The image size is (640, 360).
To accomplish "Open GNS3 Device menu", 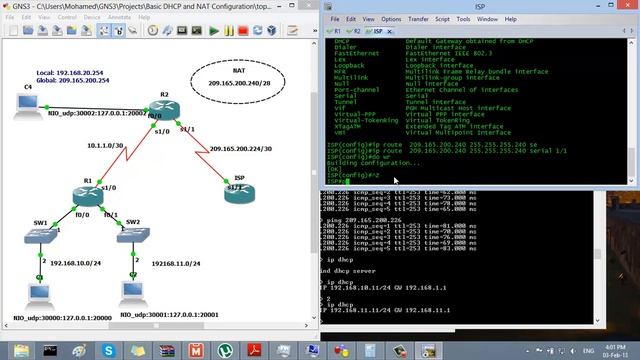I will (92, 17).
